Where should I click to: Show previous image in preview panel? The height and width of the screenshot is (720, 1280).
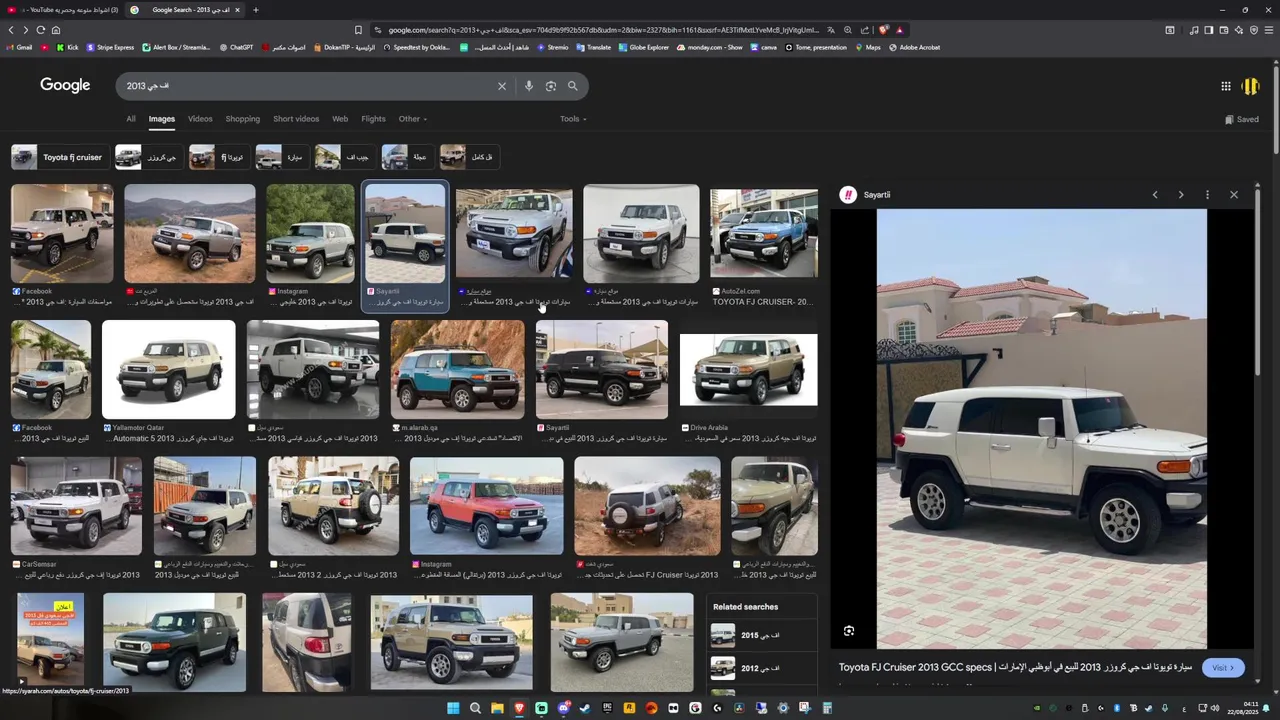coord(1155,195)
